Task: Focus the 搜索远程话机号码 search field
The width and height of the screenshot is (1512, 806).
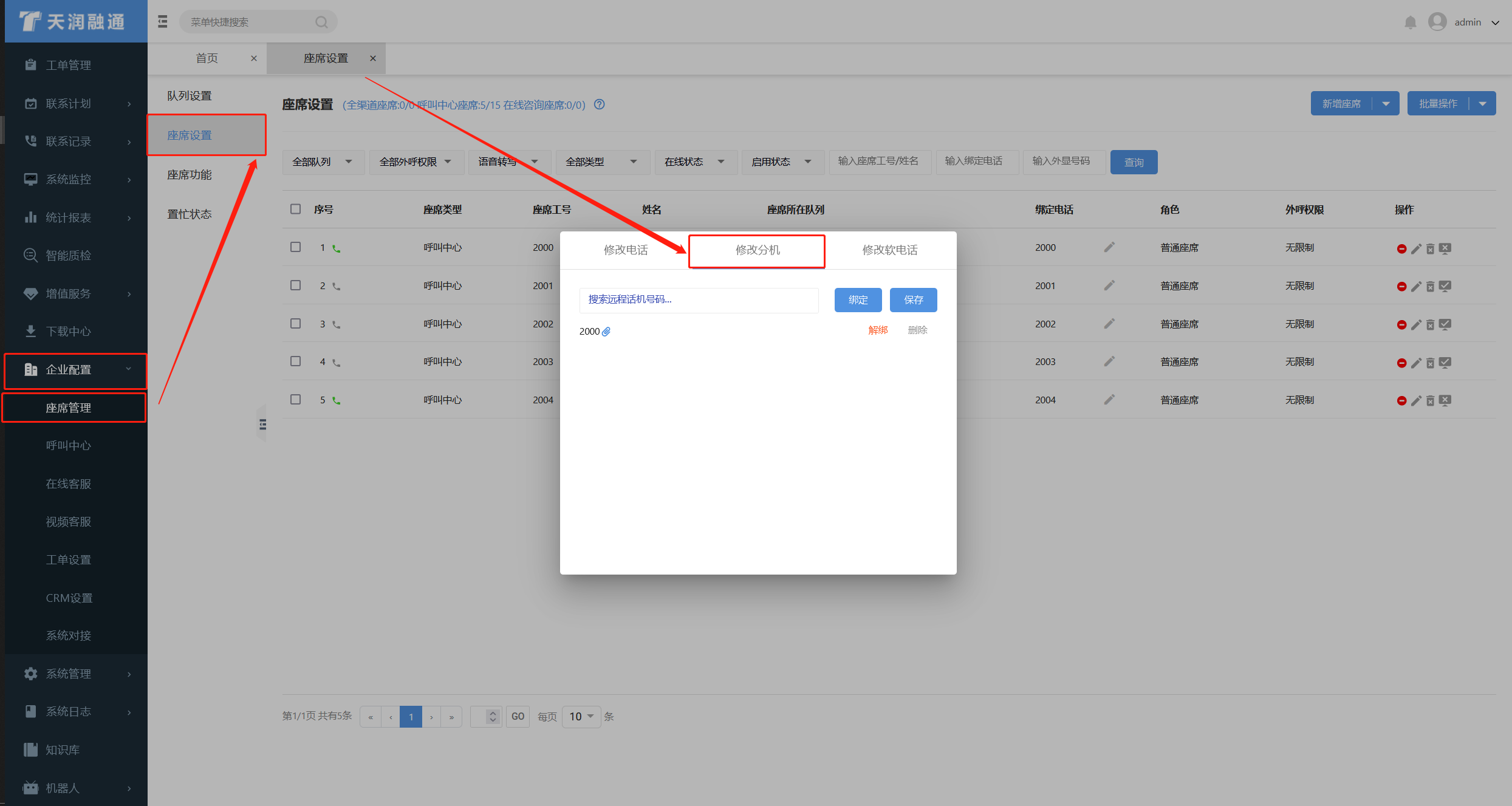Action: click(699, 300)
